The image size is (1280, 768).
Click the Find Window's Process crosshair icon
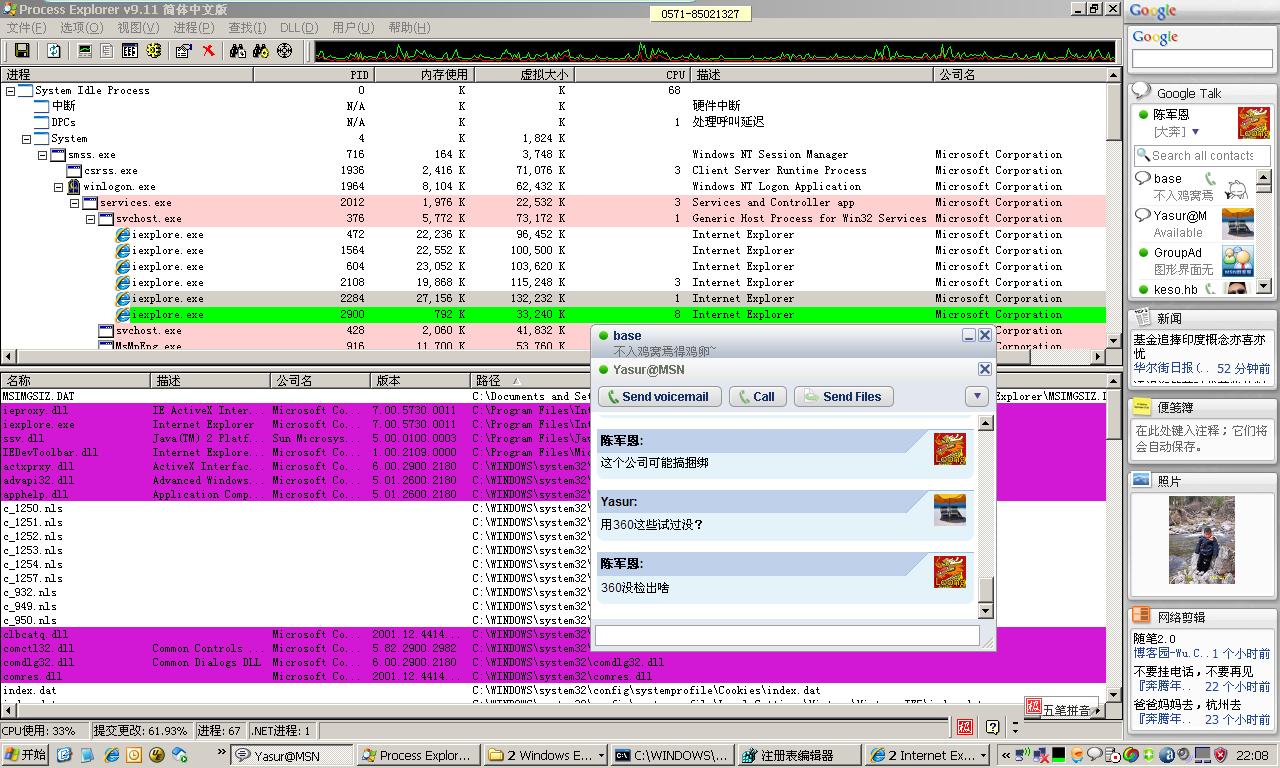click(x=284, y=51)
